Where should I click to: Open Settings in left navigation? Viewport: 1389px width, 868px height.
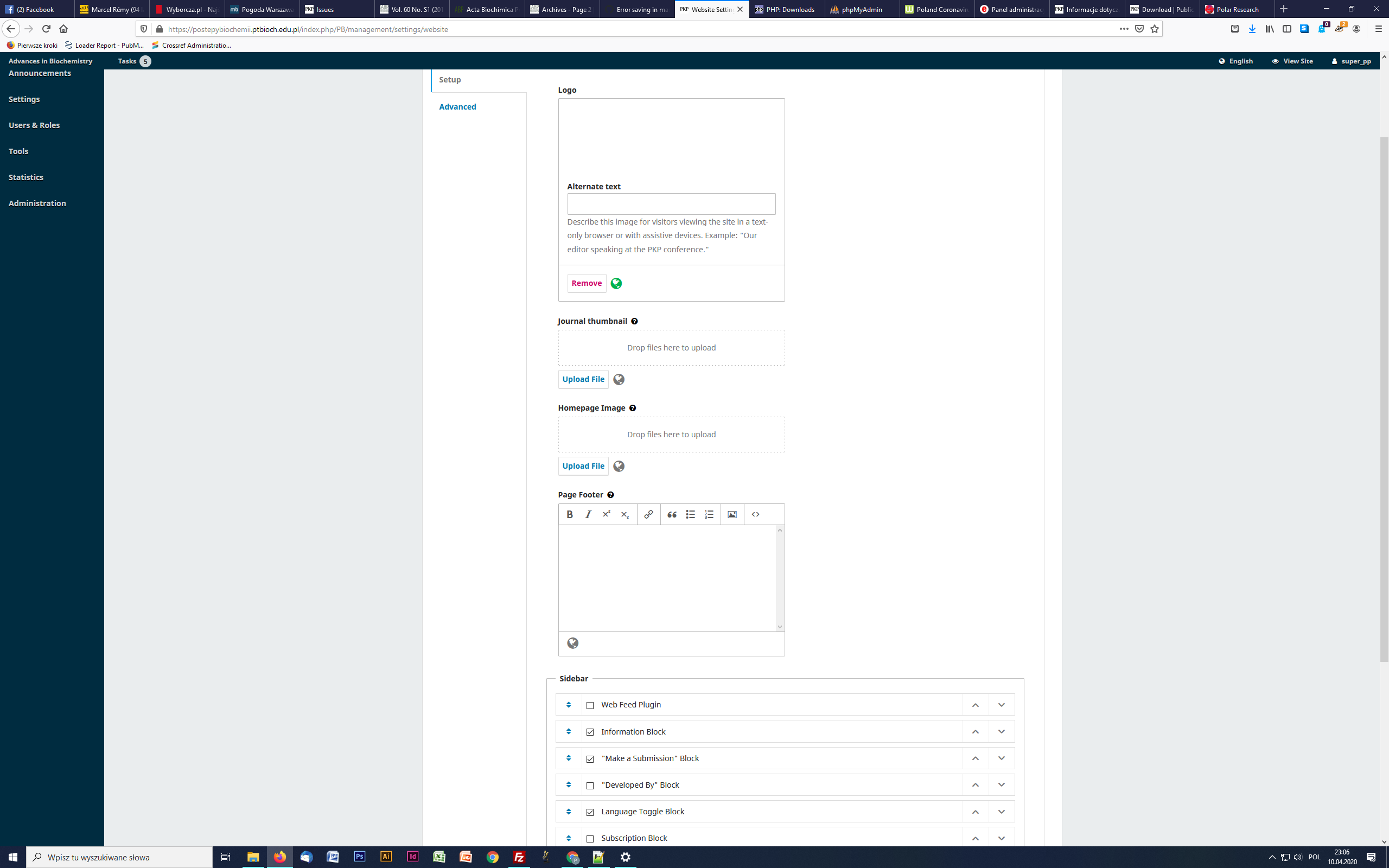click(x=24, y=99)
